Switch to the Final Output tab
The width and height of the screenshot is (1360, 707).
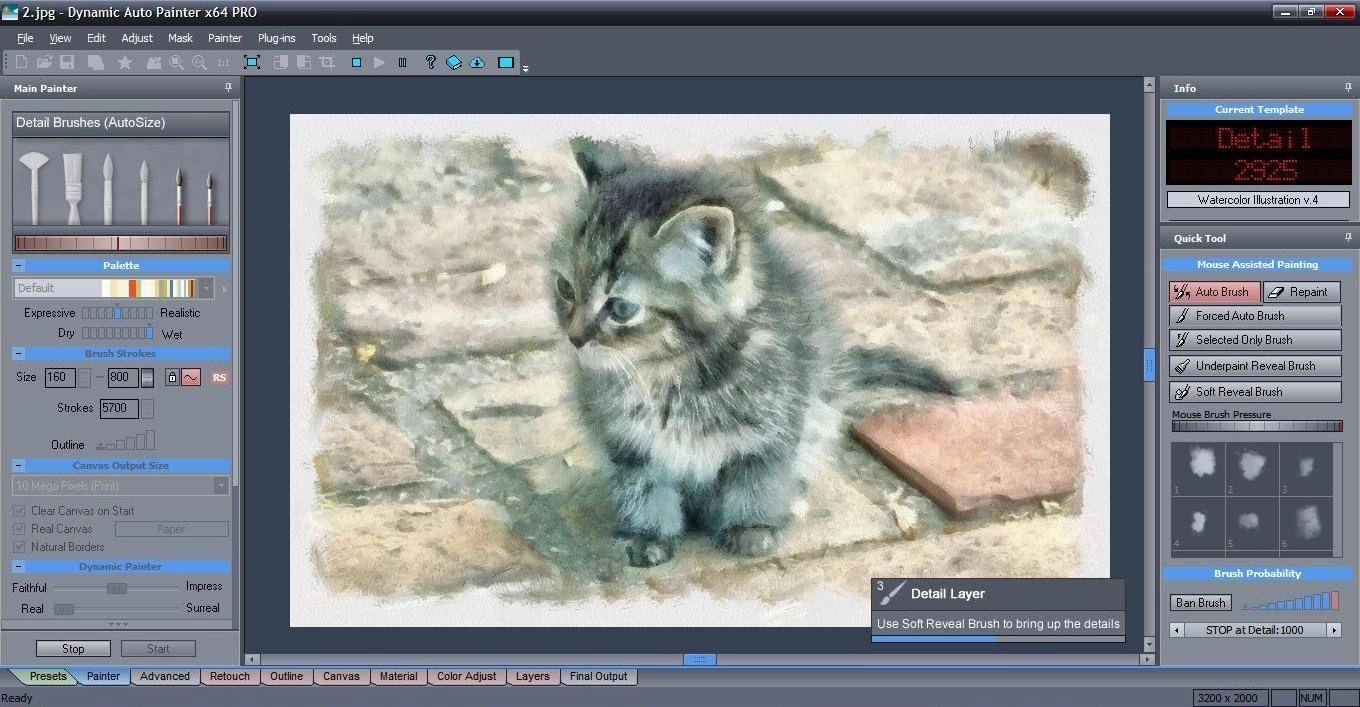coord(598,676)
